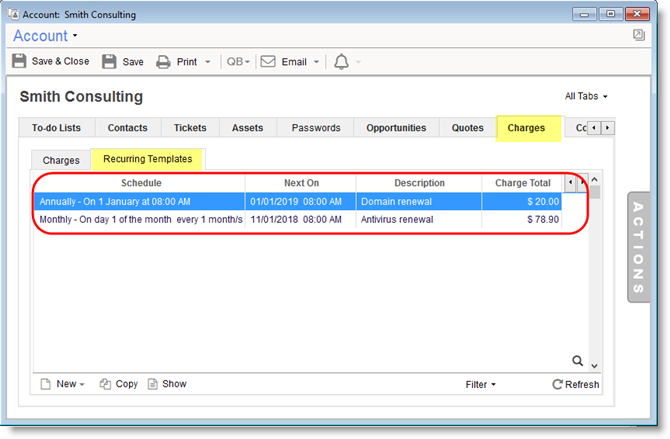Switch to the Tickets tab
The image size is (670, 439).
pos(190,128)
